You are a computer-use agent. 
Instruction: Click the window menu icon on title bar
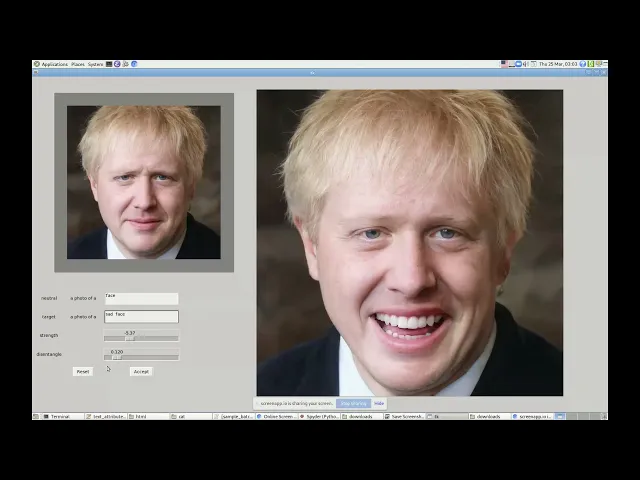tap(36, 72)
